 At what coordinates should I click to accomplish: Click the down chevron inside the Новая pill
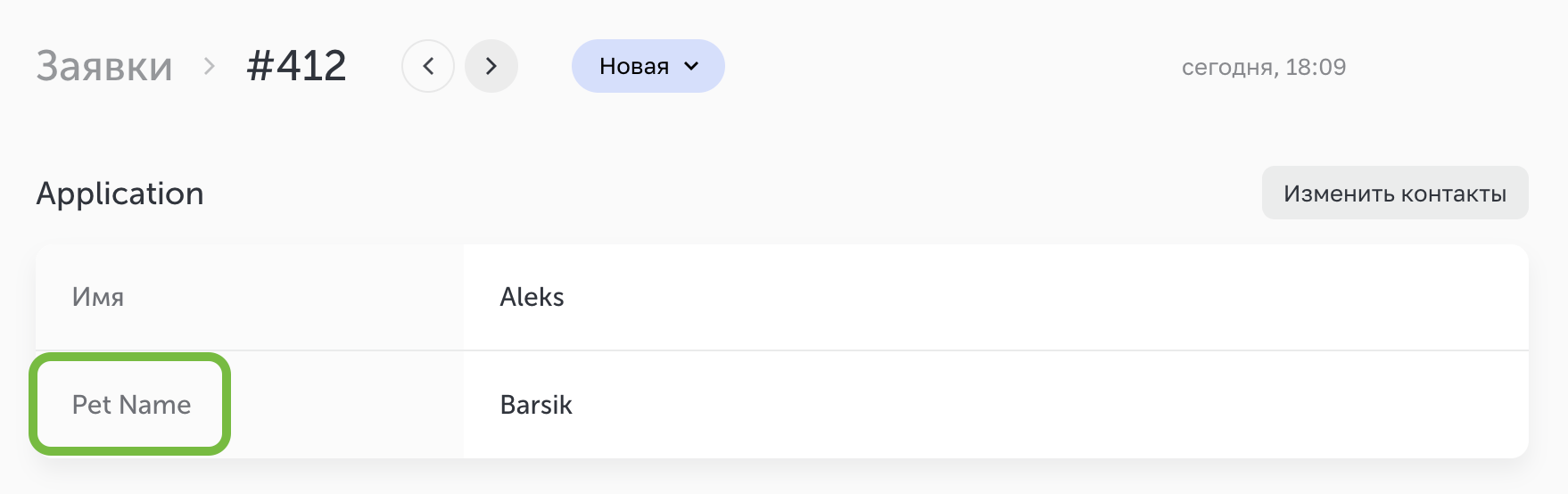pyautogui.click(x=691, y=66)
